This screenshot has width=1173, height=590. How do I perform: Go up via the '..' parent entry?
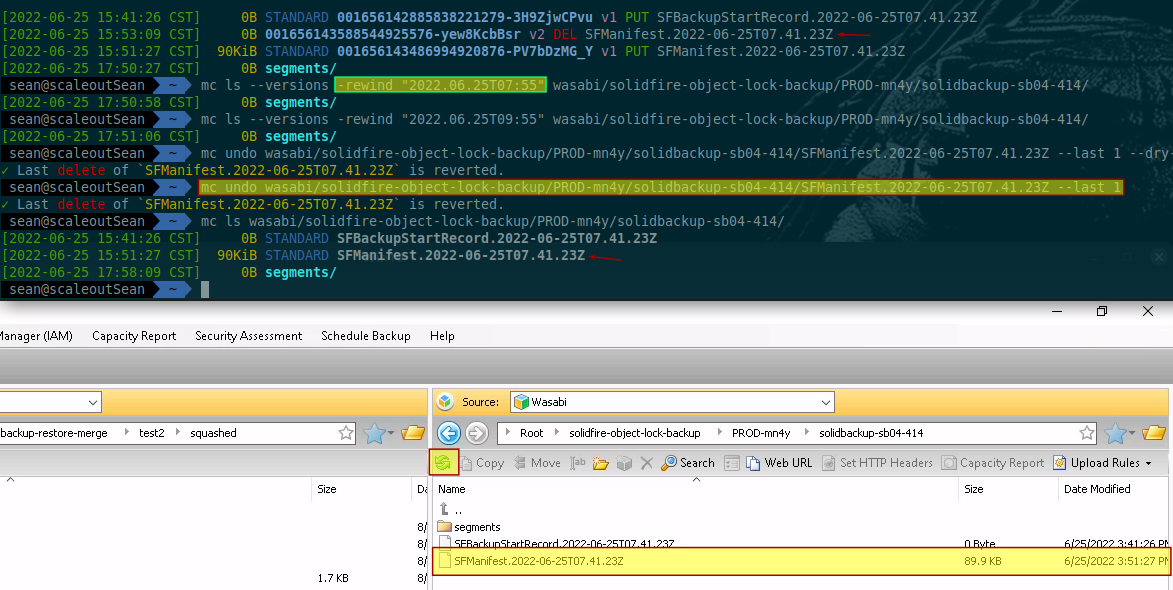pos(450,510)
